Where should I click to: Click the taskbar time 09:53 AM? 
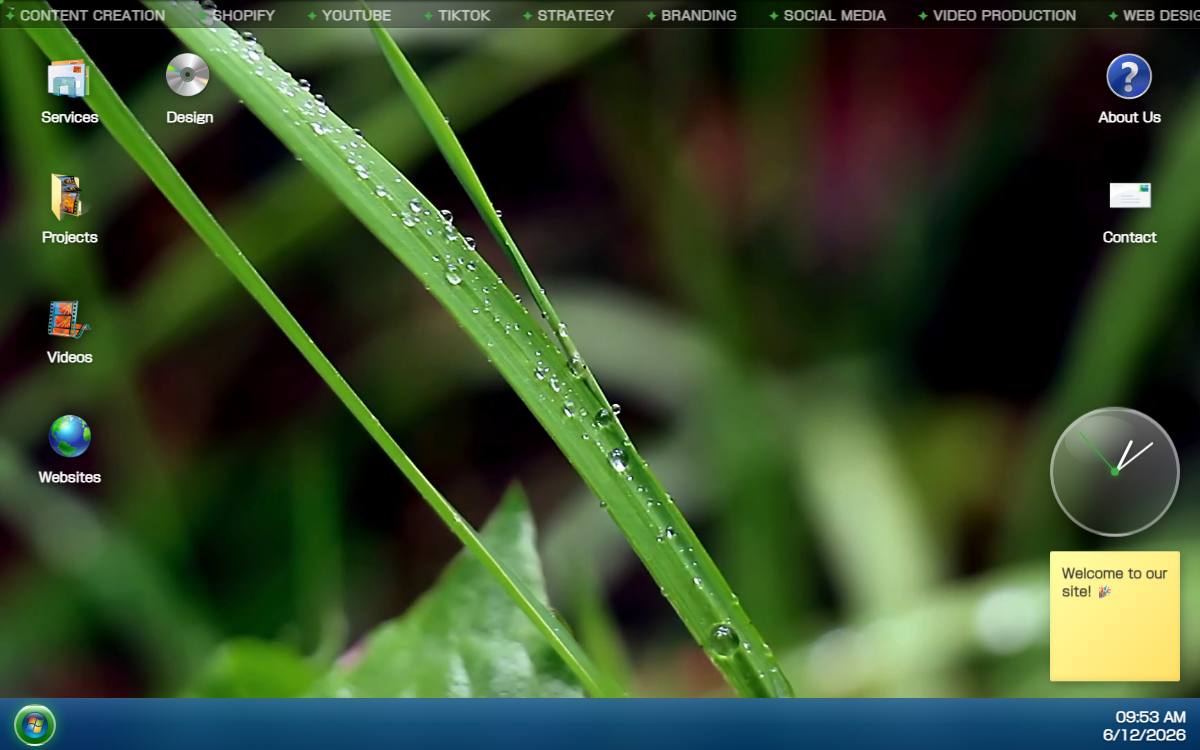(x=1150, y=716)
